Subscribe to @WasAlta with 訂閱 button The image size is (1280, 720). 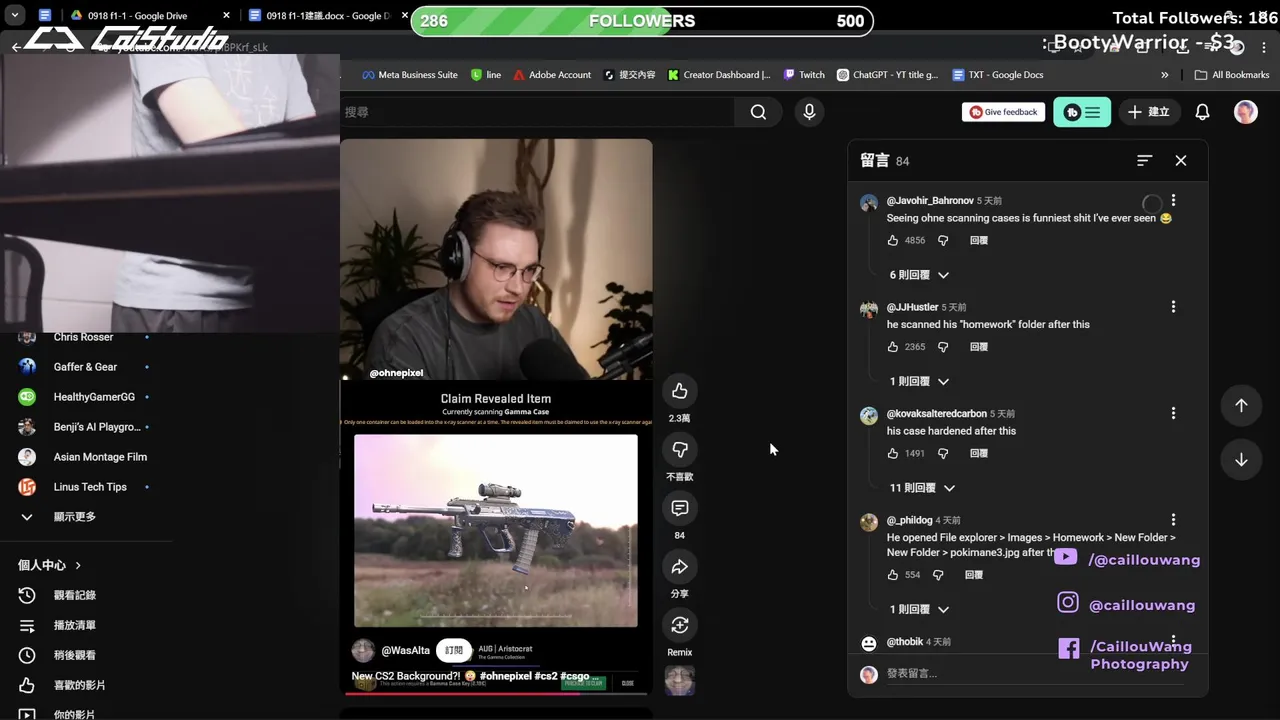454,650
